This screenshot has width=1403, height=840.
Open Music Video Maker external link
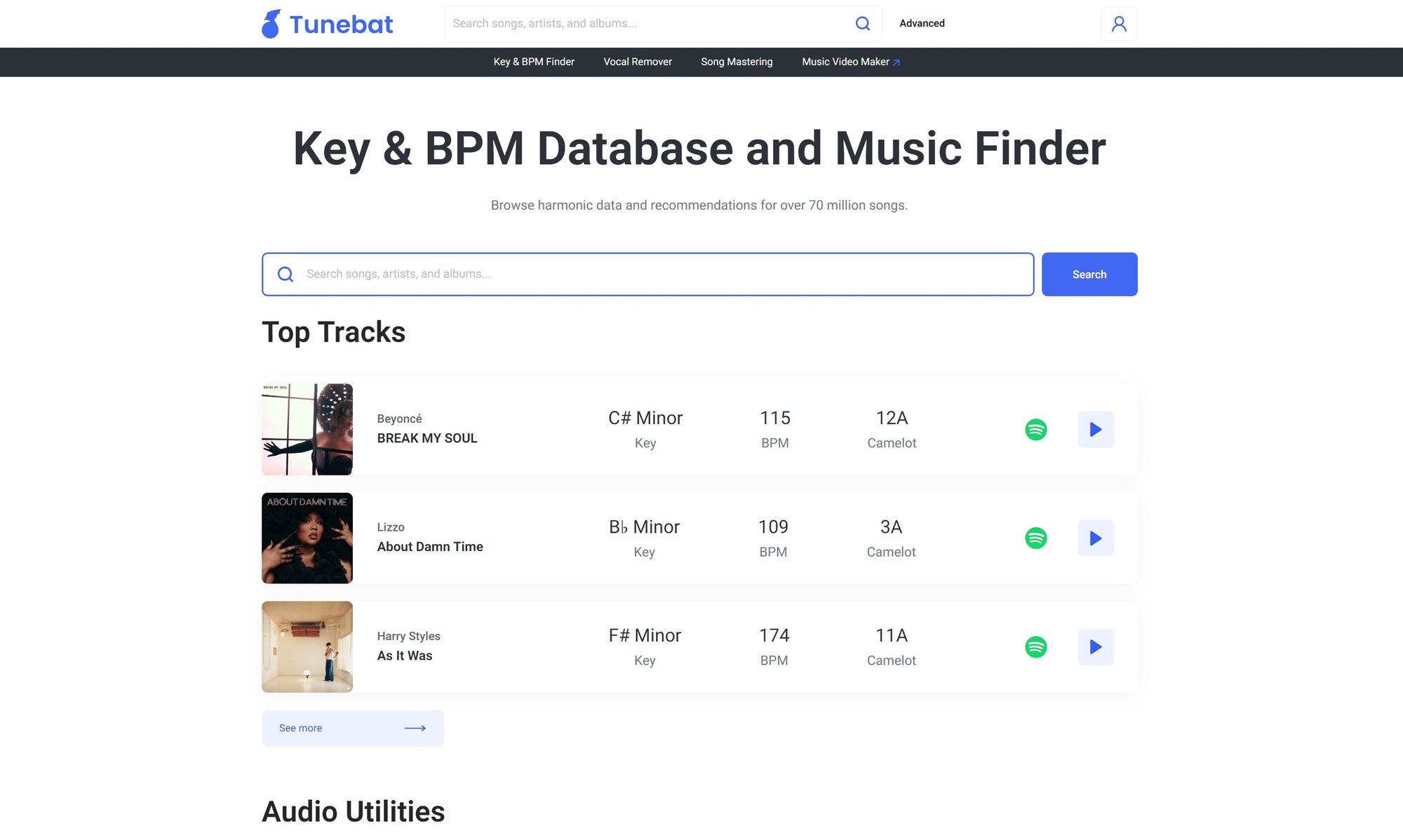[x=850, y=62]
